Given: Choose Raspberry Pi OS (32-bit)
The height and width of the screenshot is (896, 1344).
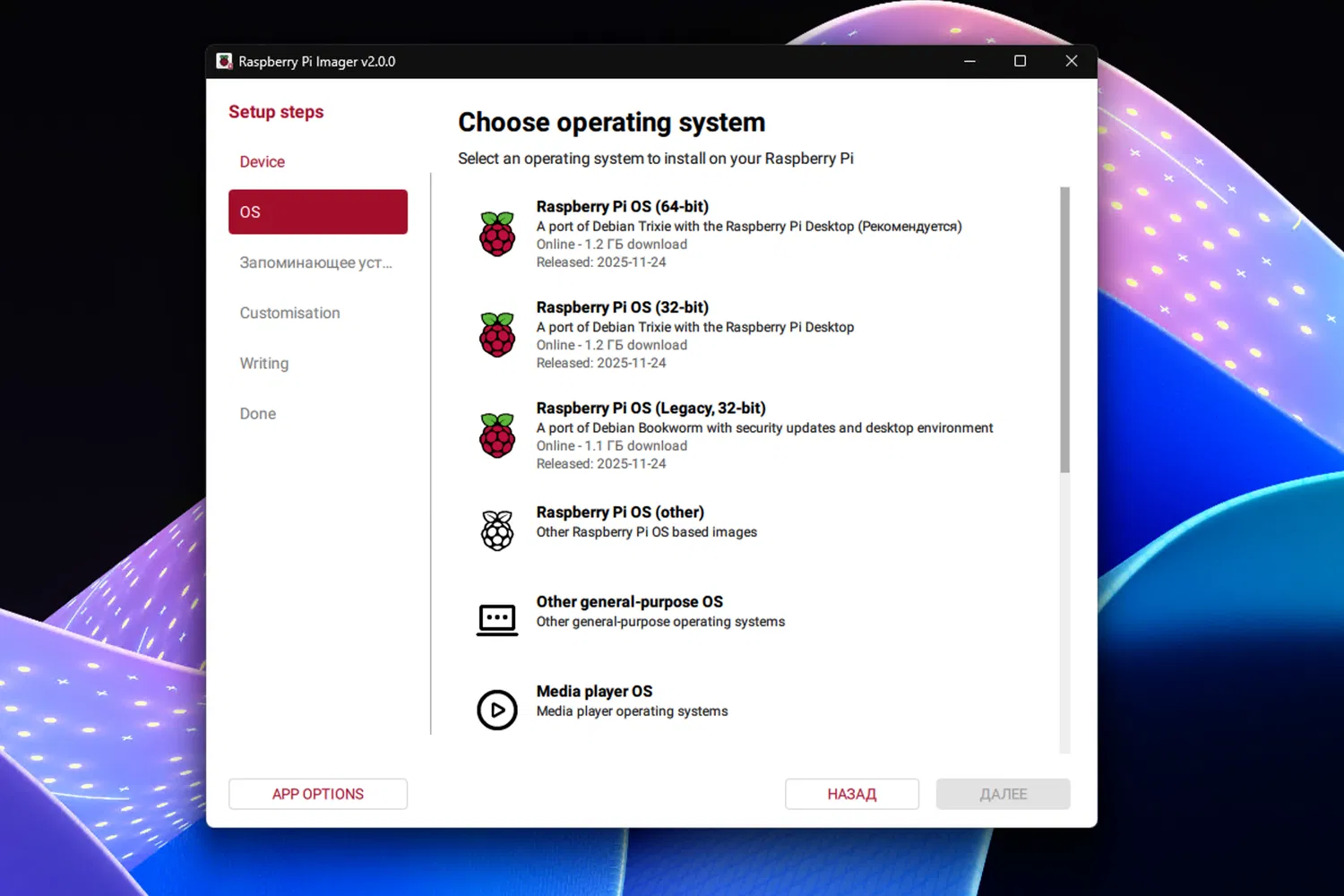Looking at the screenshot, I should (757, 334).
